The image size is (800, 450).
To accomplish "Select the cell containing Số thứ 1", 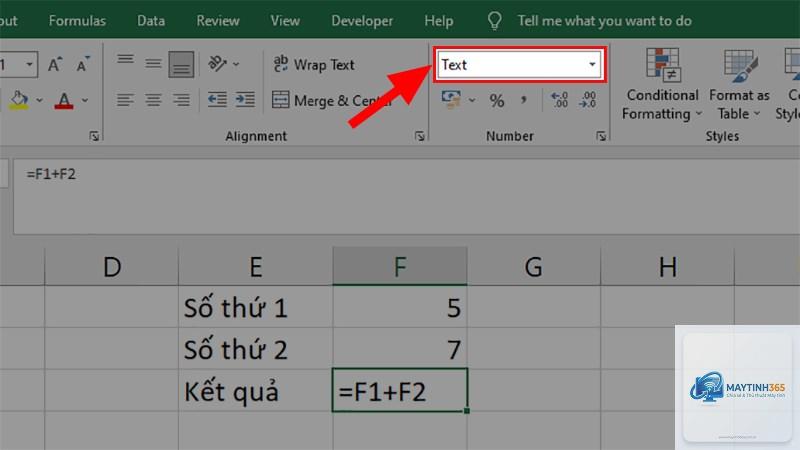I will pyautogui.click(x=256, y=307).
